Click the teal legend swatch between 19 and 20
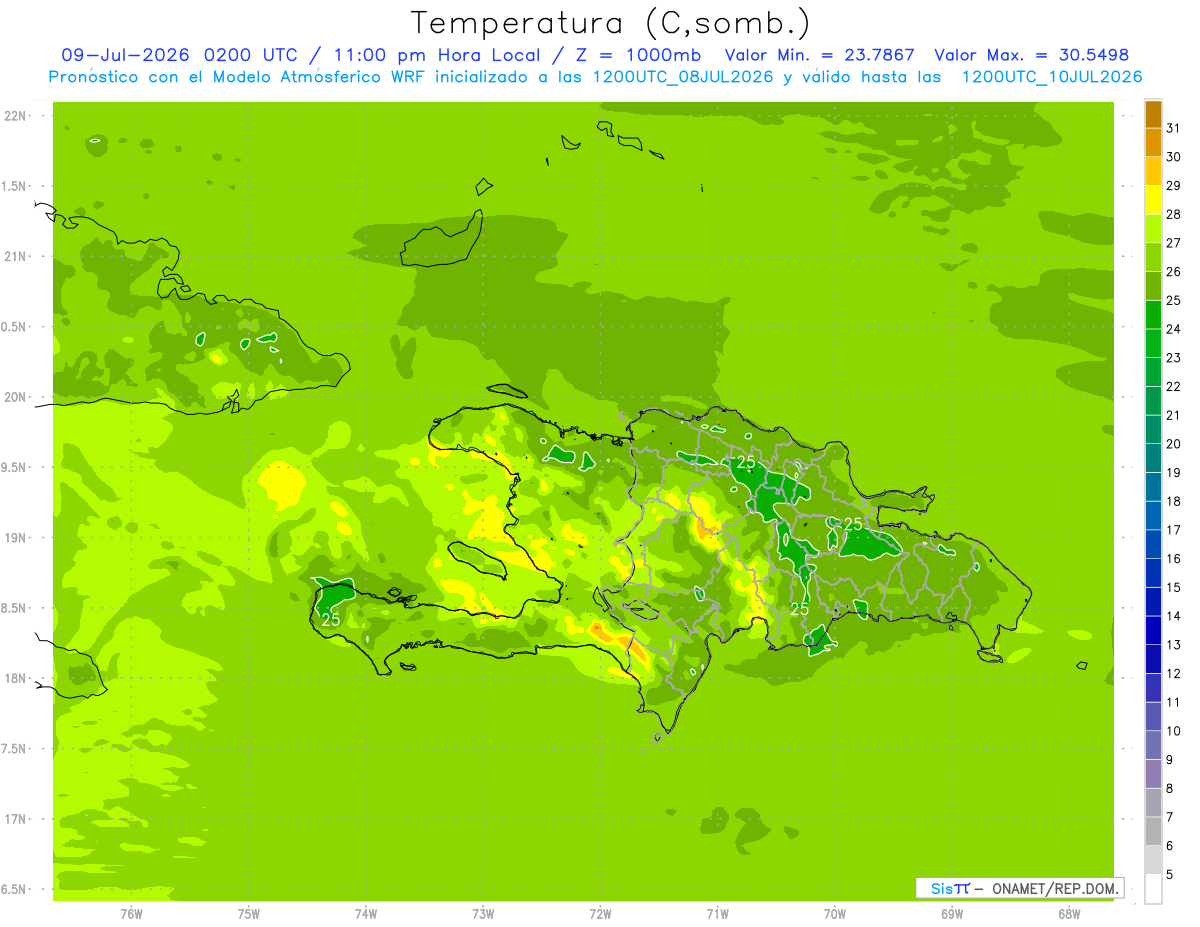The image size is (1200, 927). tap(1153, 458)
